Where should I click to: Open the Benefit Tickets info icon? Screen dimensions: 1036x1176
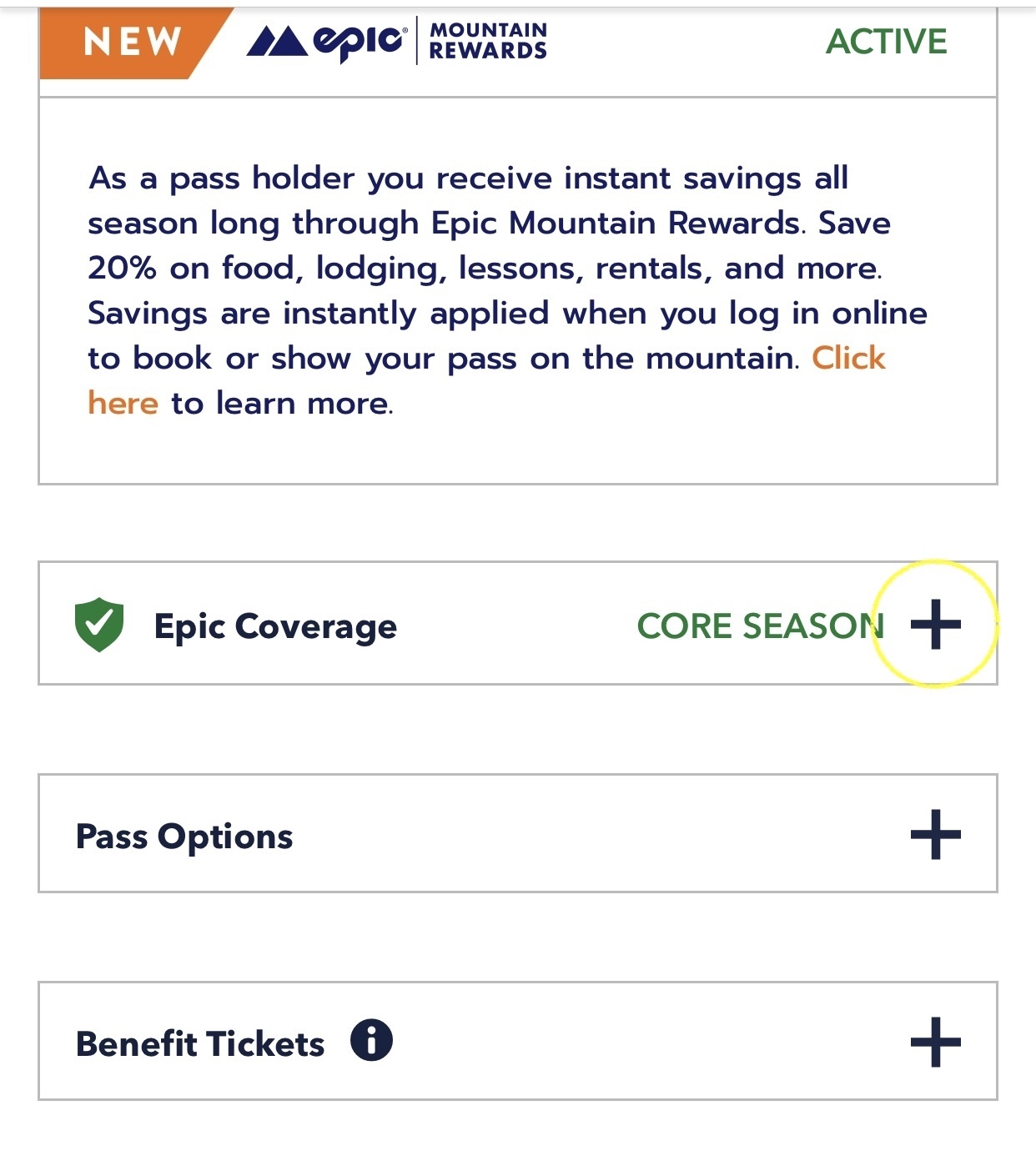[371, 1040]
